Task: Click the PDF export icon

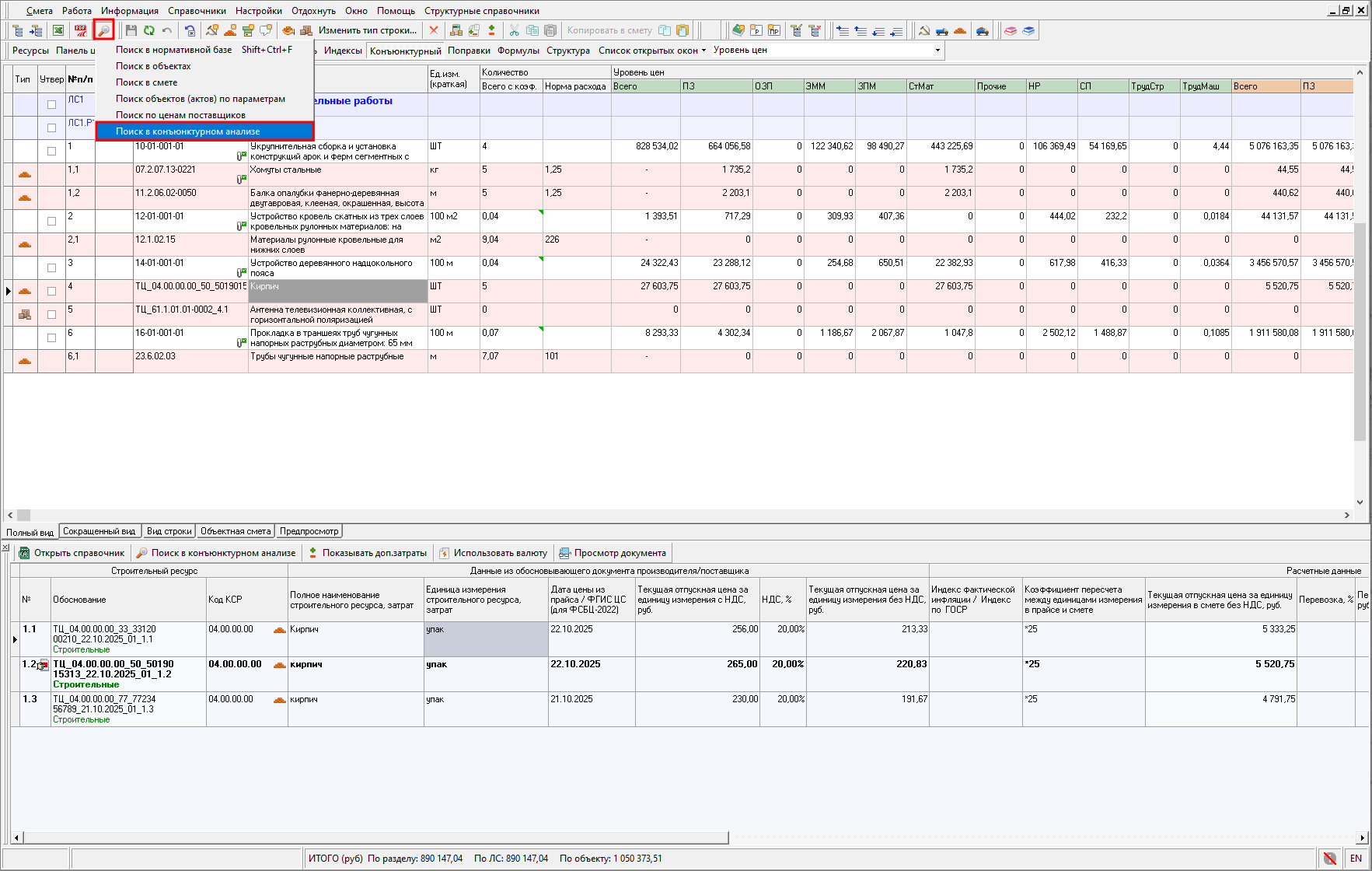Action: (81, 30)
